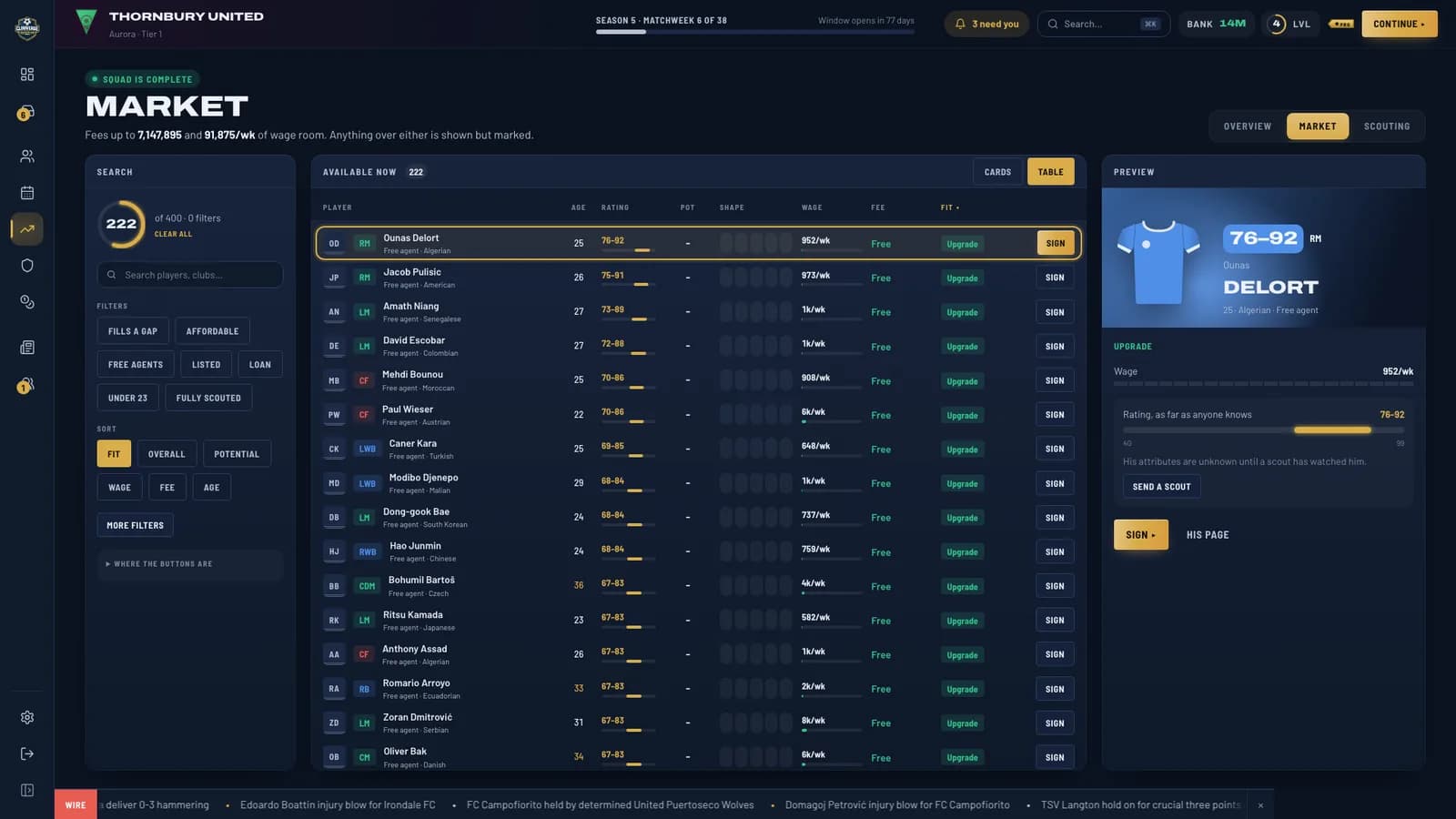Select the market trend icon in sidebar
1456x819 pixels.
[x=27, y=229]
